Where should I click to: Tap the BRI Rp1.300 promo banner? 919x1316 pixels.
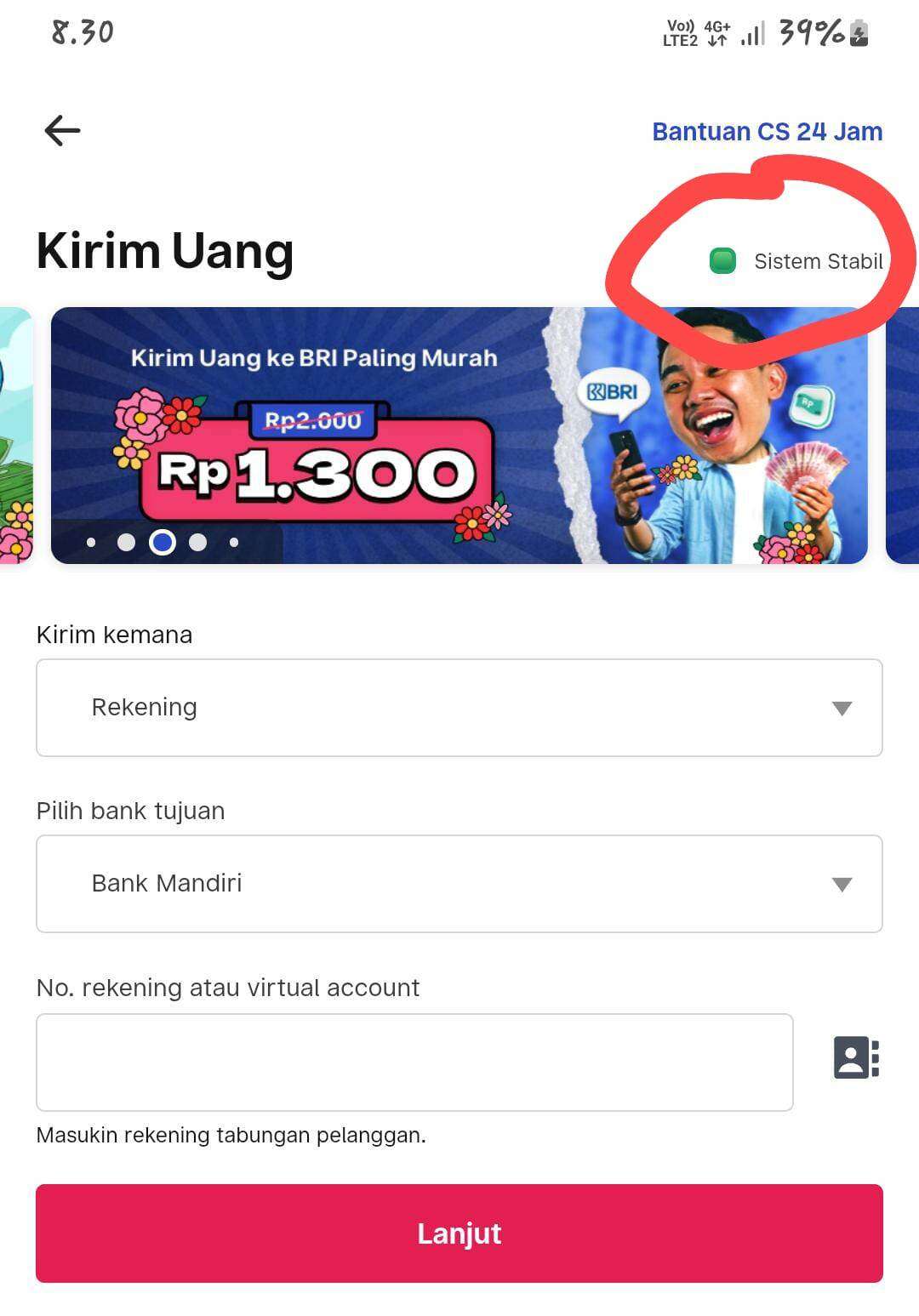459,436
